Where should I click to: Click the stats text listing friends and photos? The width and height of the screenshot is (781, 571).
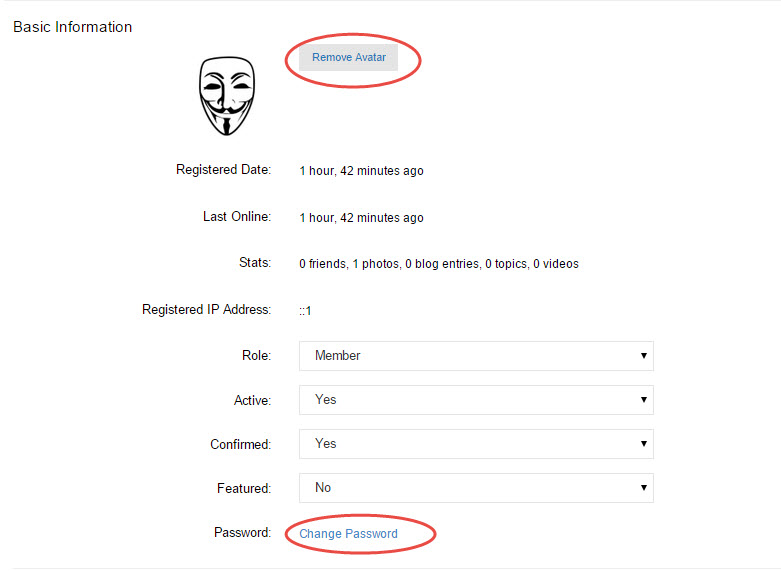438,264
